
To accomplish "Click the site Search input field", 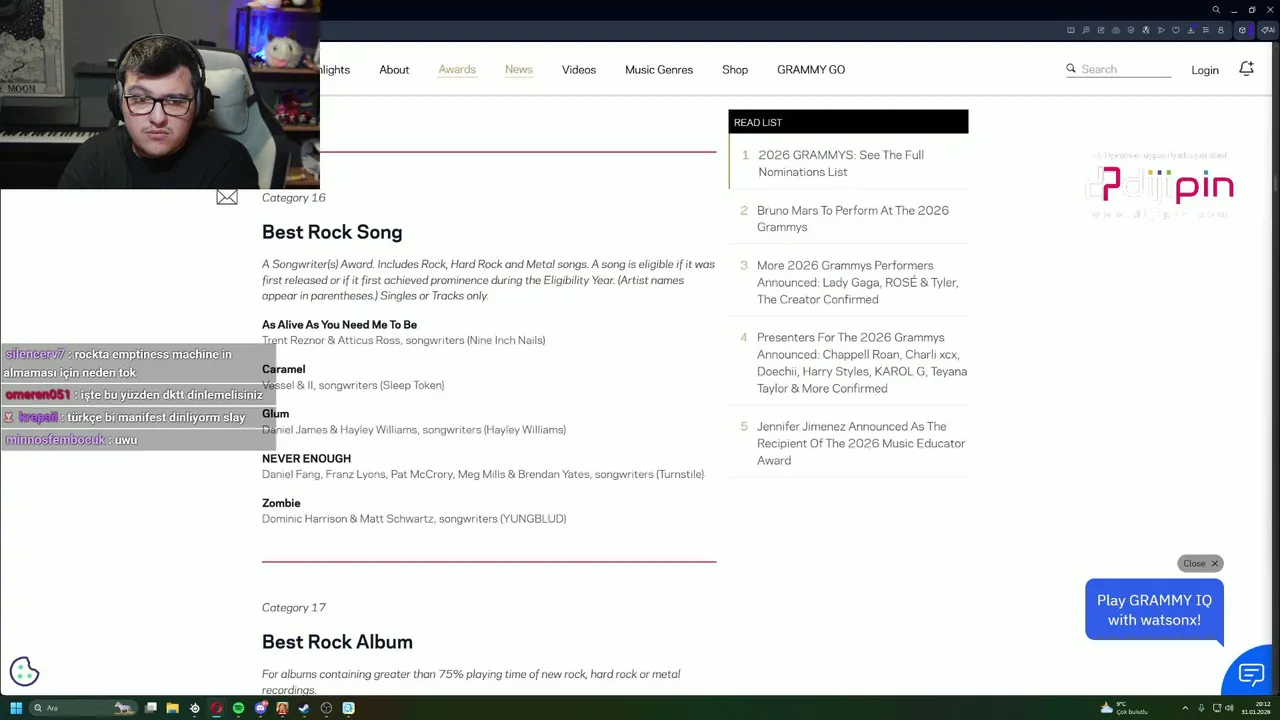I will click(x=1125, y=70).
